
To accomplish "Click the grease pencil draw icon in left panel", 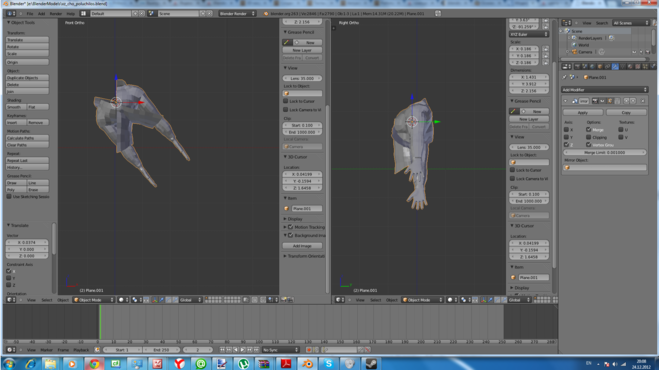I will (287, 42).
